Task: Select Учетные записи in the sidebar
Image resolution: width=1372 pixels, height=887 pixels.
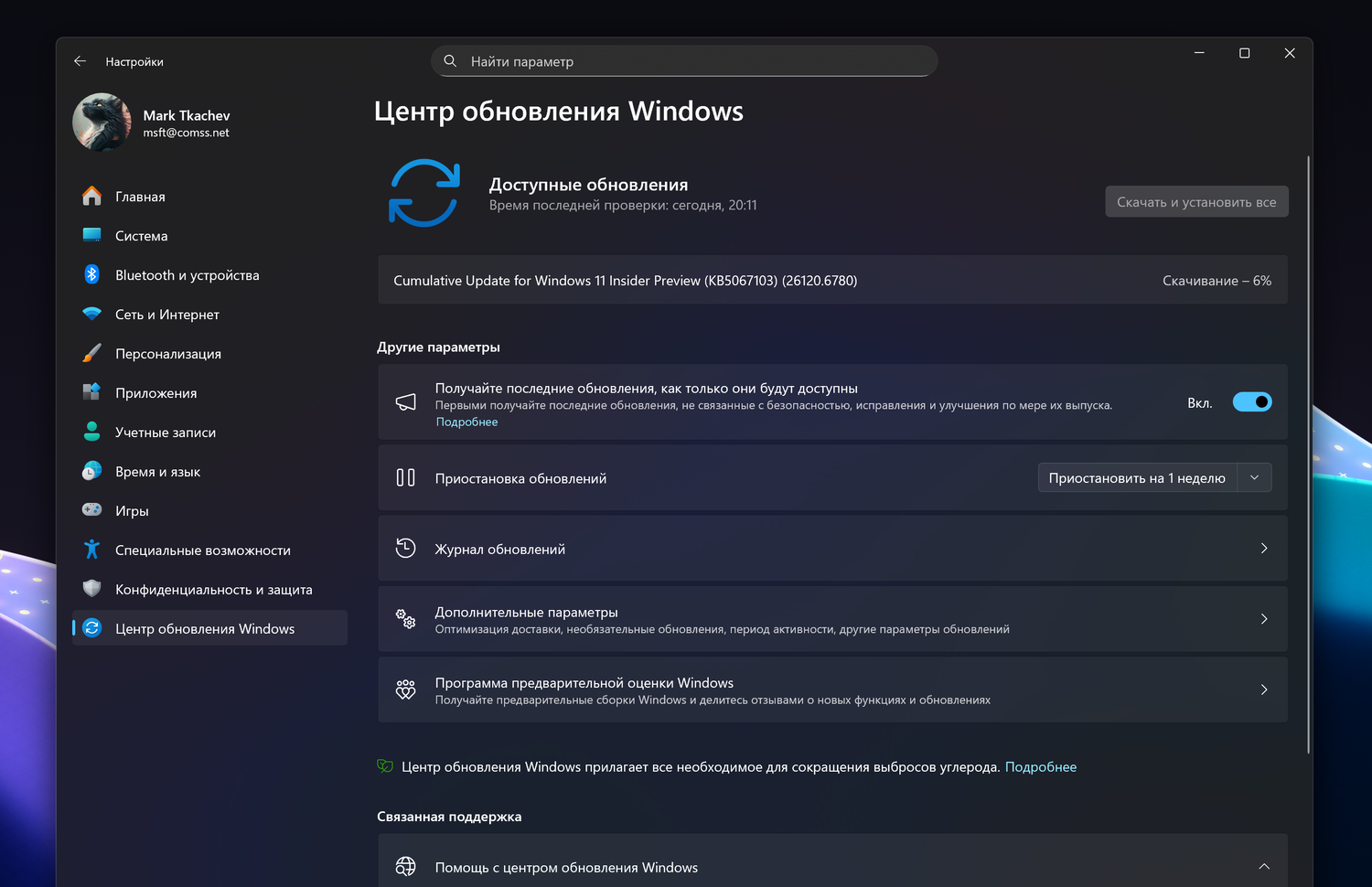Action: tap(165, 433)
